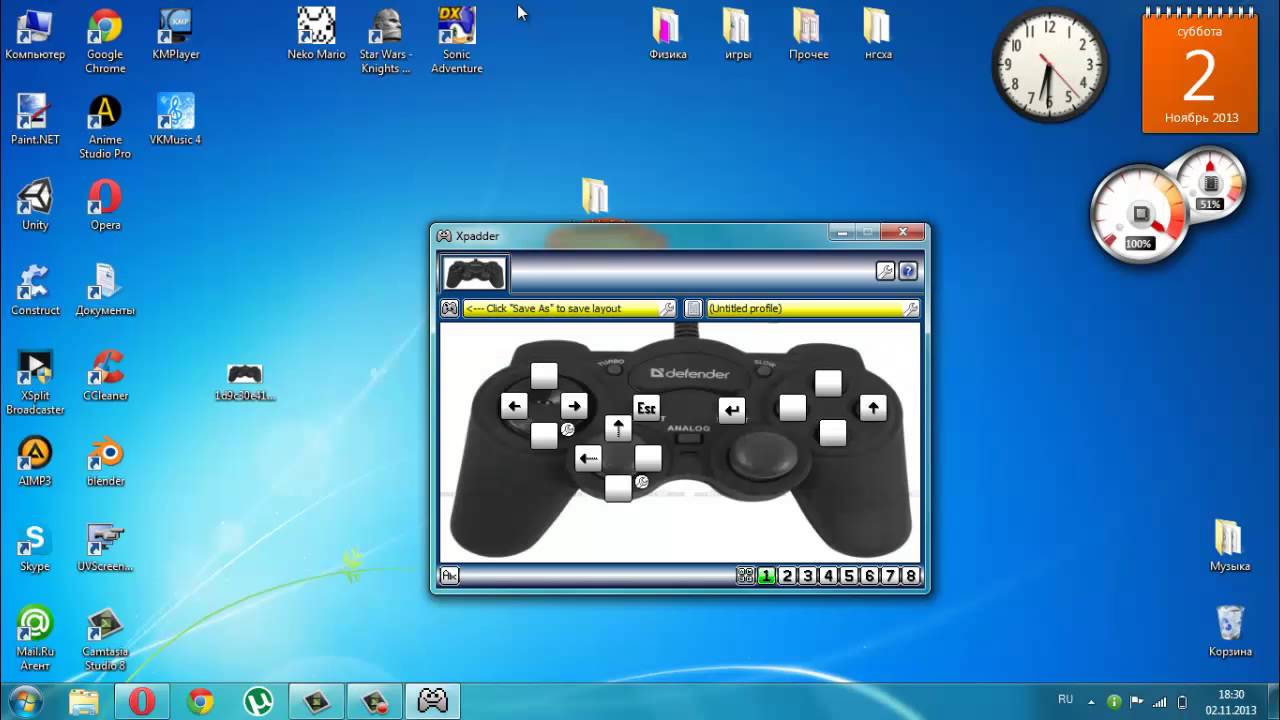Select the Neko Mario desktop icon

click(316, 35)
